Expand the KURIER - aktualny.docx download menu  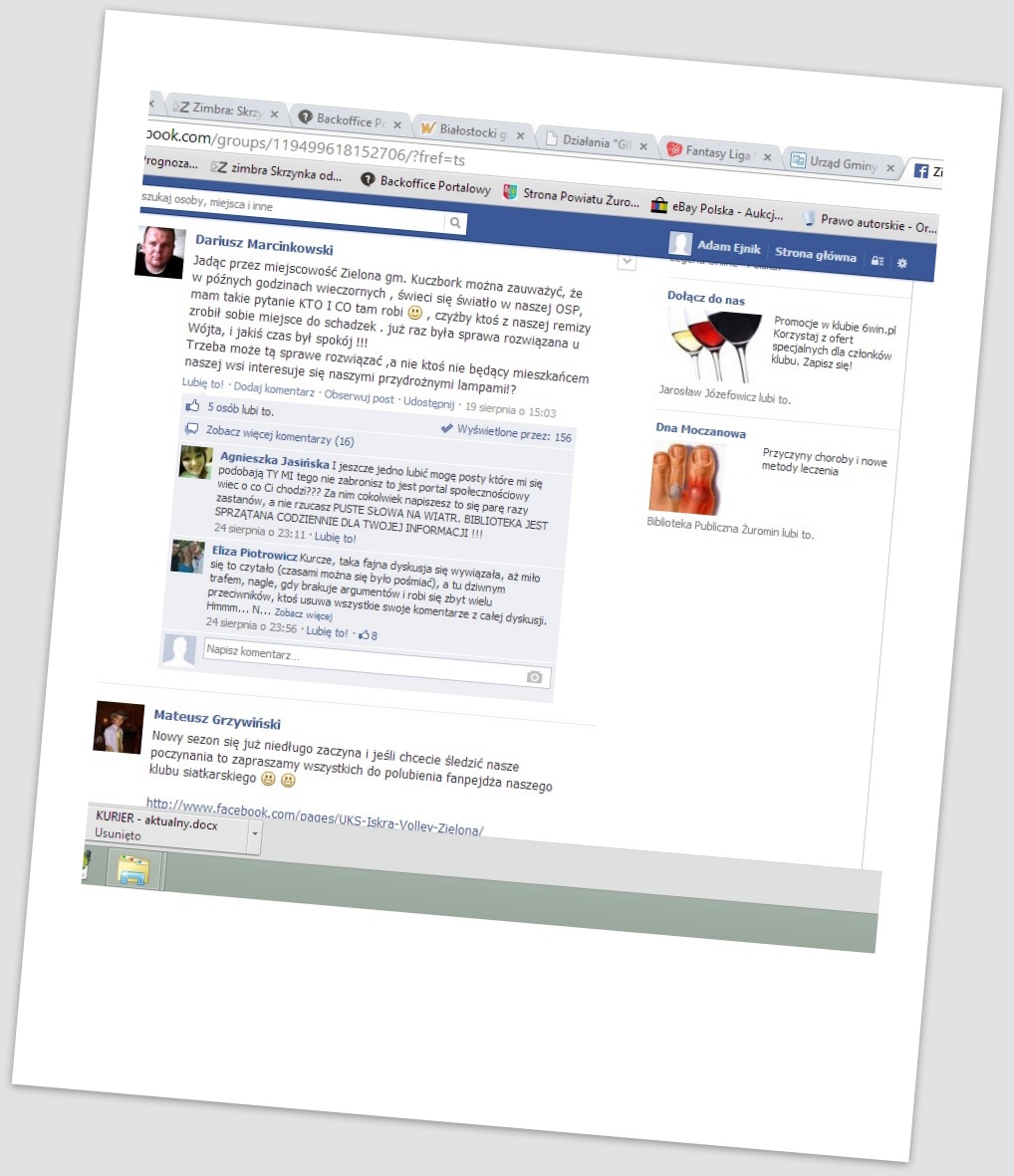pyautogui.click(x=255, y=832)
